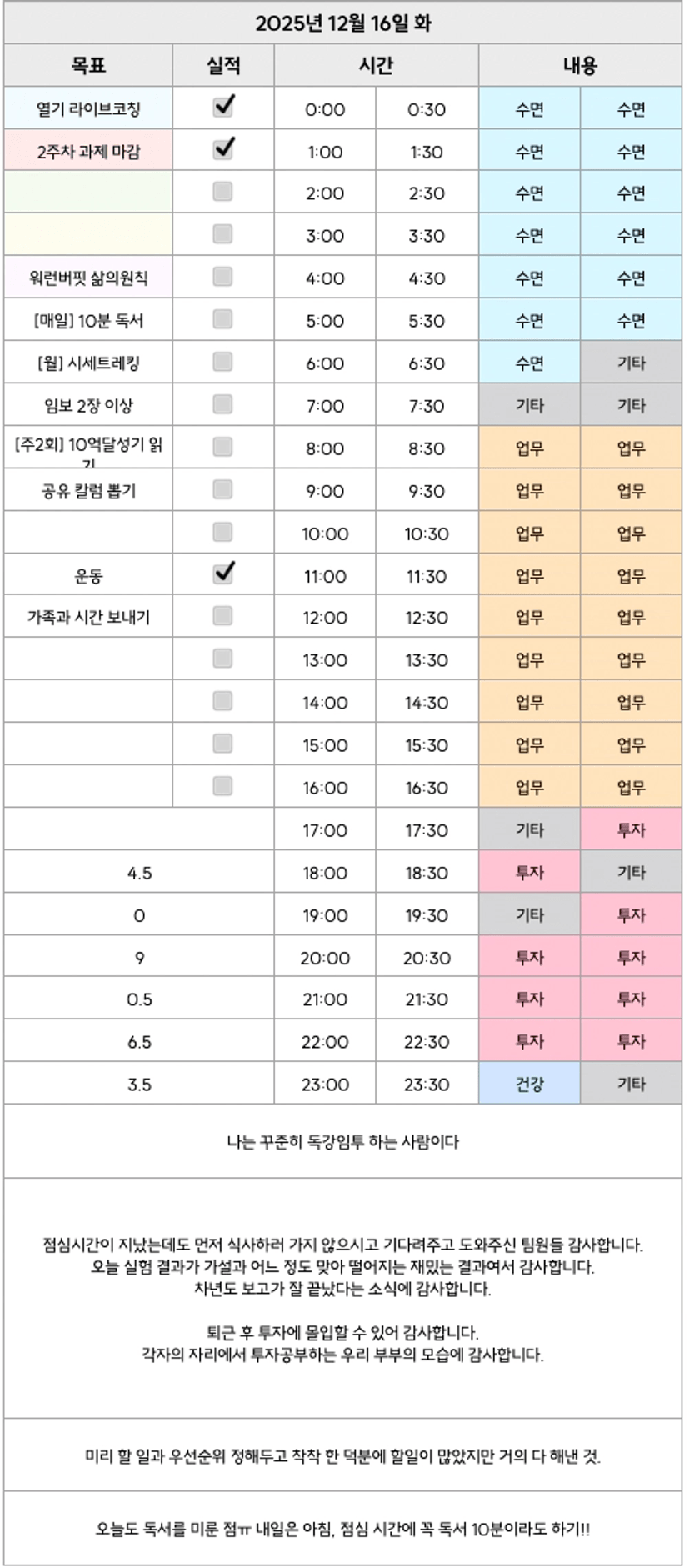Select the 목표 column header

(x=88, y=65)
